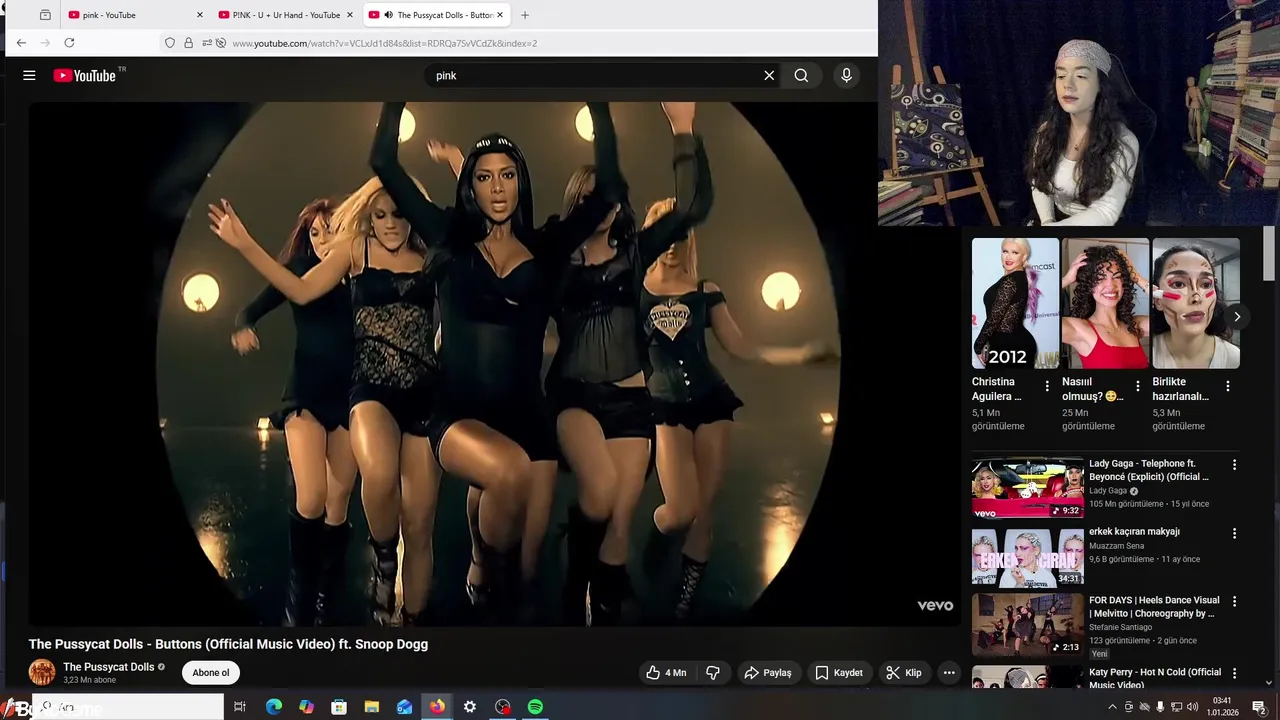Reload the page with refresh icon
Screen dimensions: 1280x720
point(69,43)
